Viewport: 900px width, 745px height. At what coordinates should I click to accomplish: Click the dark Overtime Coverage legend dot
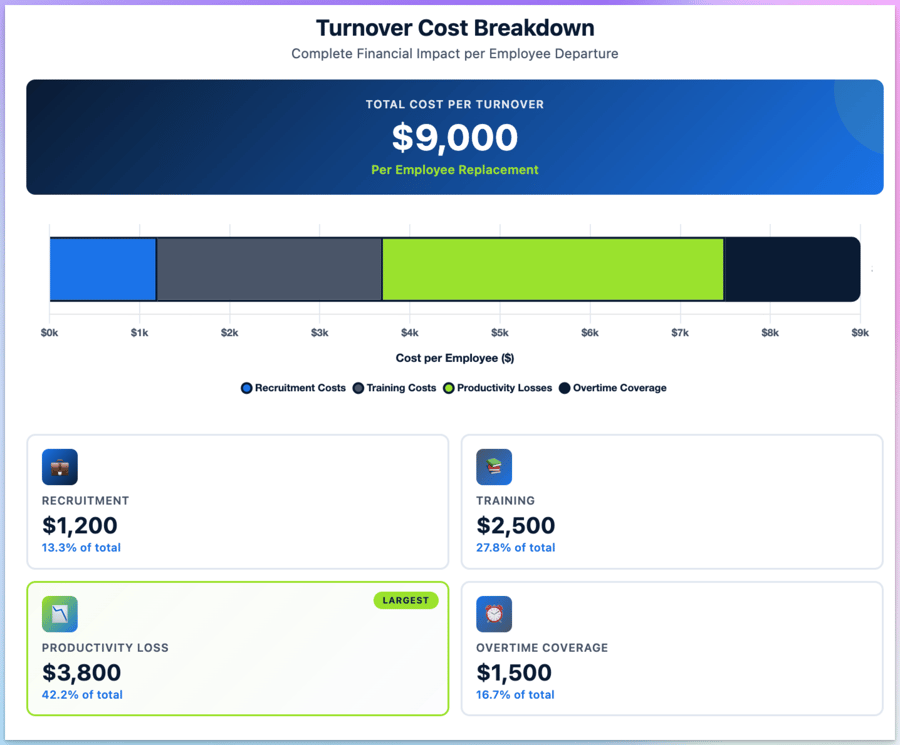[563, 388]
